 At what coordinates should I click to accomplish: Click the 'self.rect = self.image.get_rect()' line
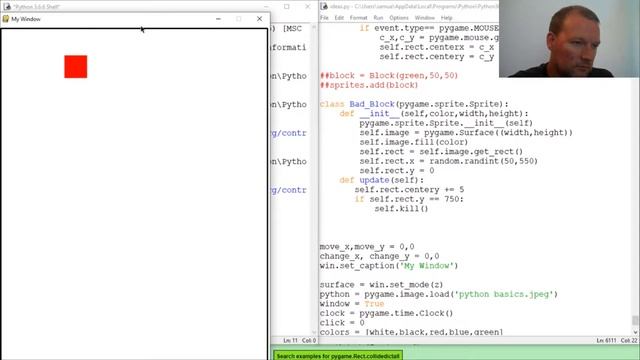click(441, 151)
